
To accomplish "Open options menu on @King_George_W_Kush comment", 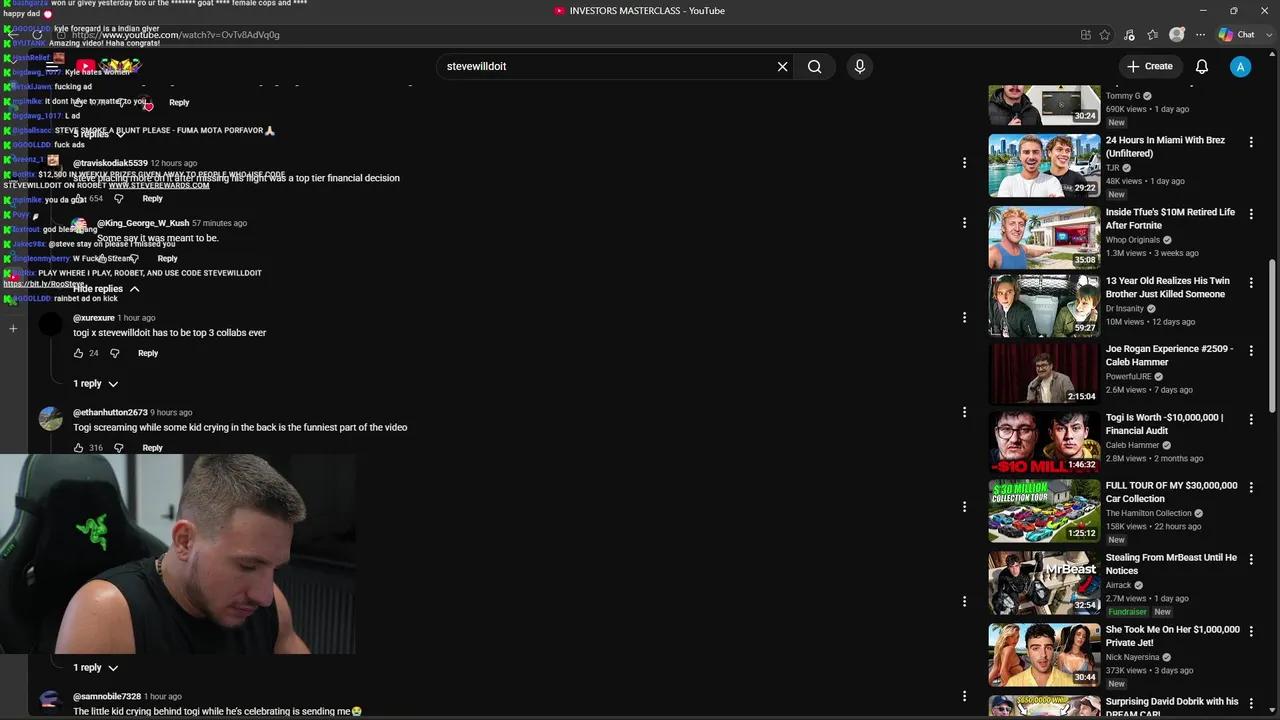I will point(964,222).
